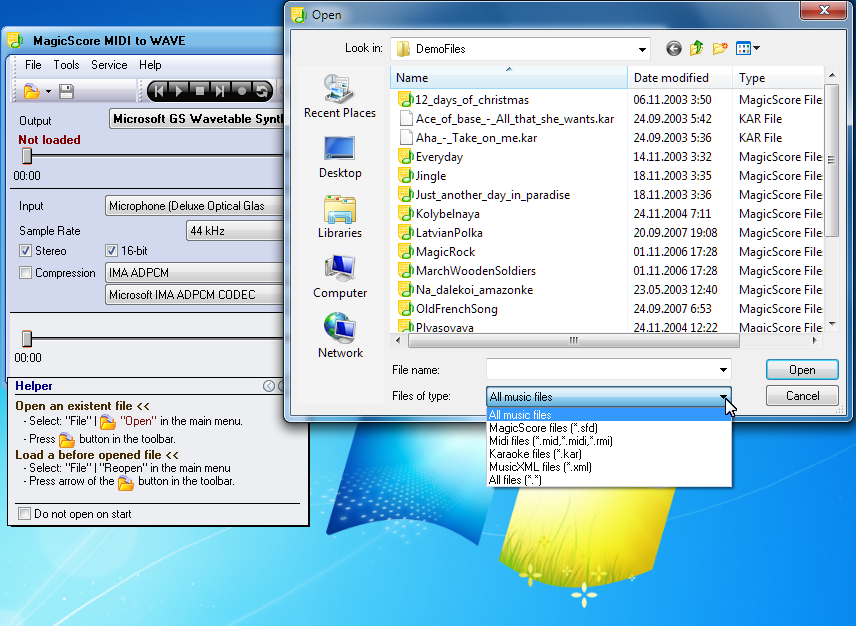Viewport: 856px width, 626px height.
Task: Click the Open button in the dialog
Action: coord(802,370)
